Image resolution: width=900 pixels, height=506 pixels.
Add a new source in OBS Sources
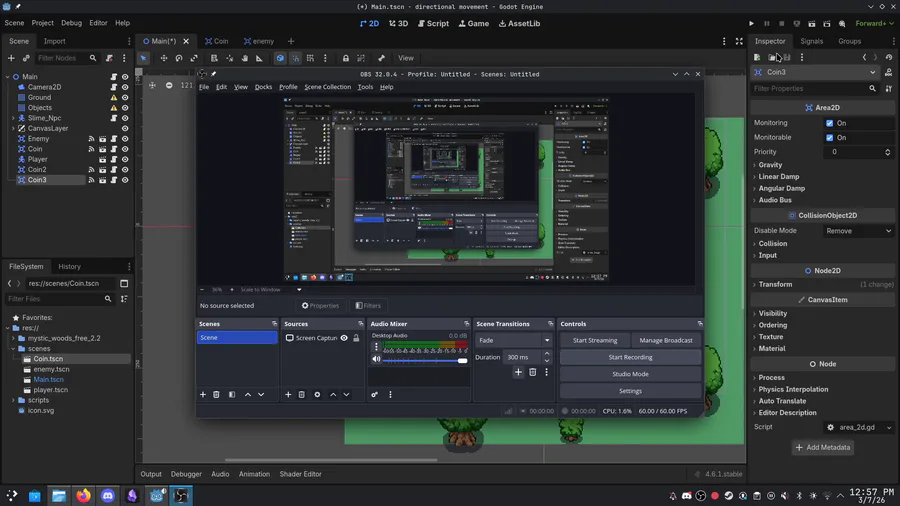288,395
